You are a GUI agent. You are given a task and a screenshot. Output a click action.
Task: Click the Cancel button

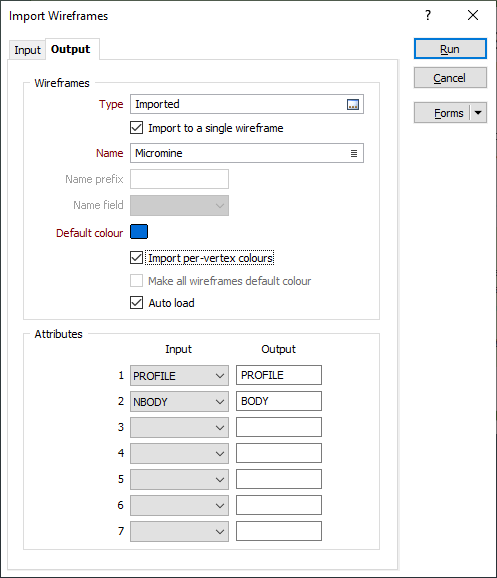click(450, 78)
